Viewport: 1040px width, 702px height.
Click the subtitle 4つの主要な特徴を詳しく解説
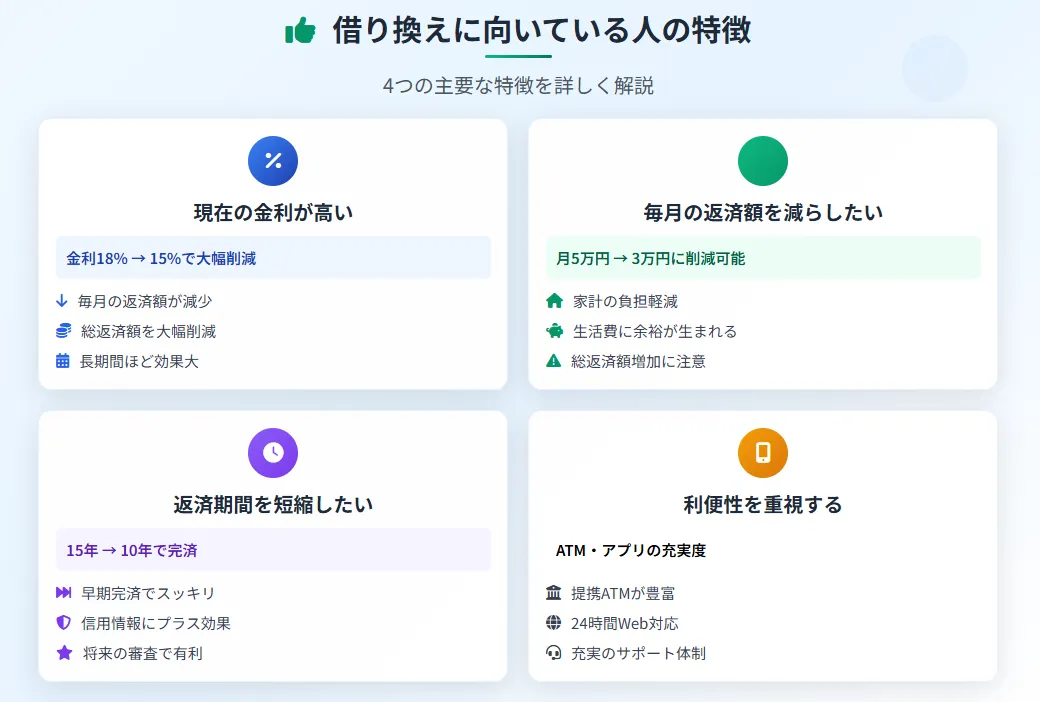tap(518, 86)
